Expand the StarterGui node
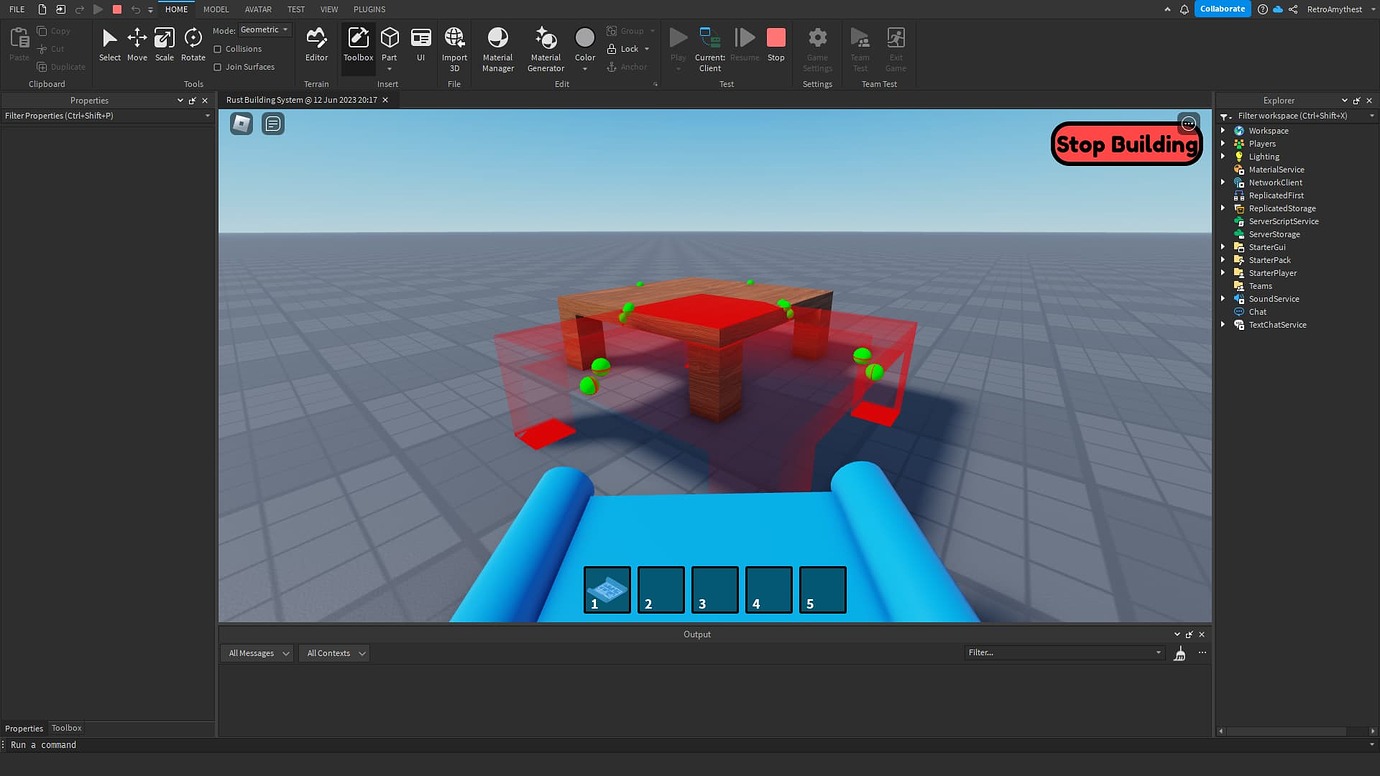This screenshot has height=776, width=1380. (1223, 247)
